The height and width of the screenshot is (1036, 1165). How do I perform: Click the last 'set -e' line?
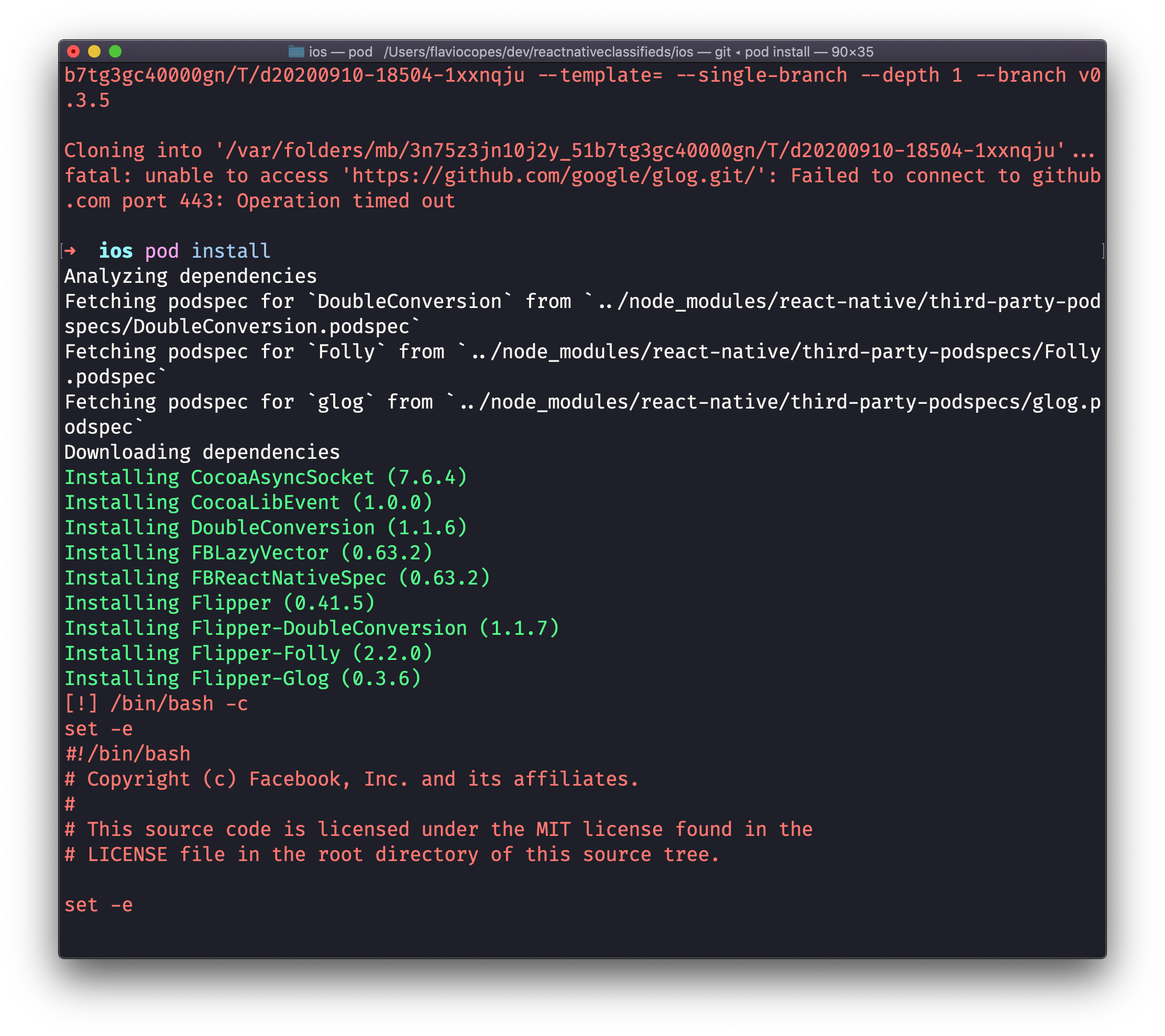(98, 905)
